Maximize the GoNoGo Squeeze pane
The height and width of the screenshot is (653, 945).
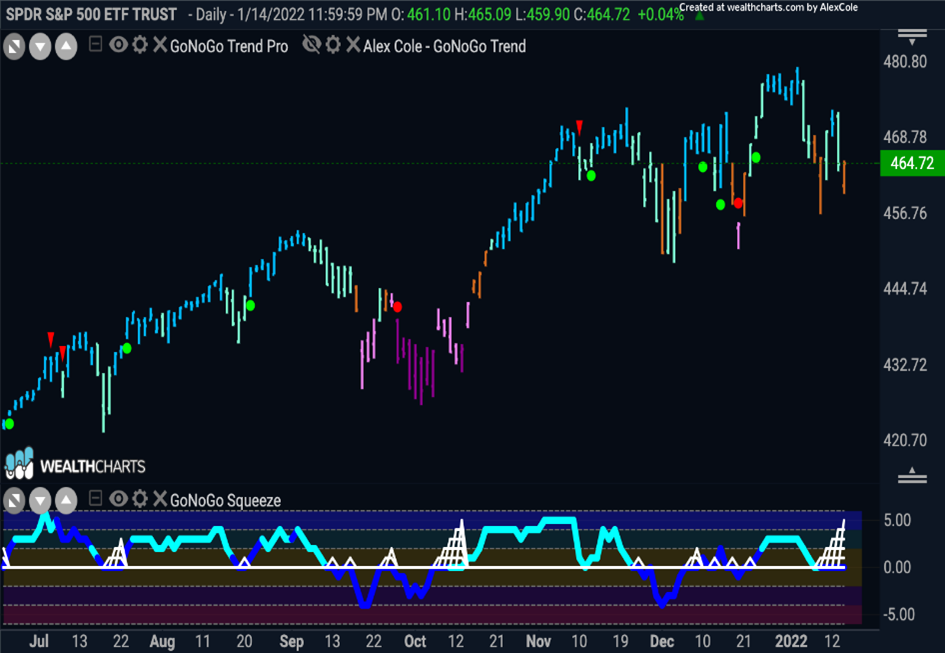[x=14, y=500]
